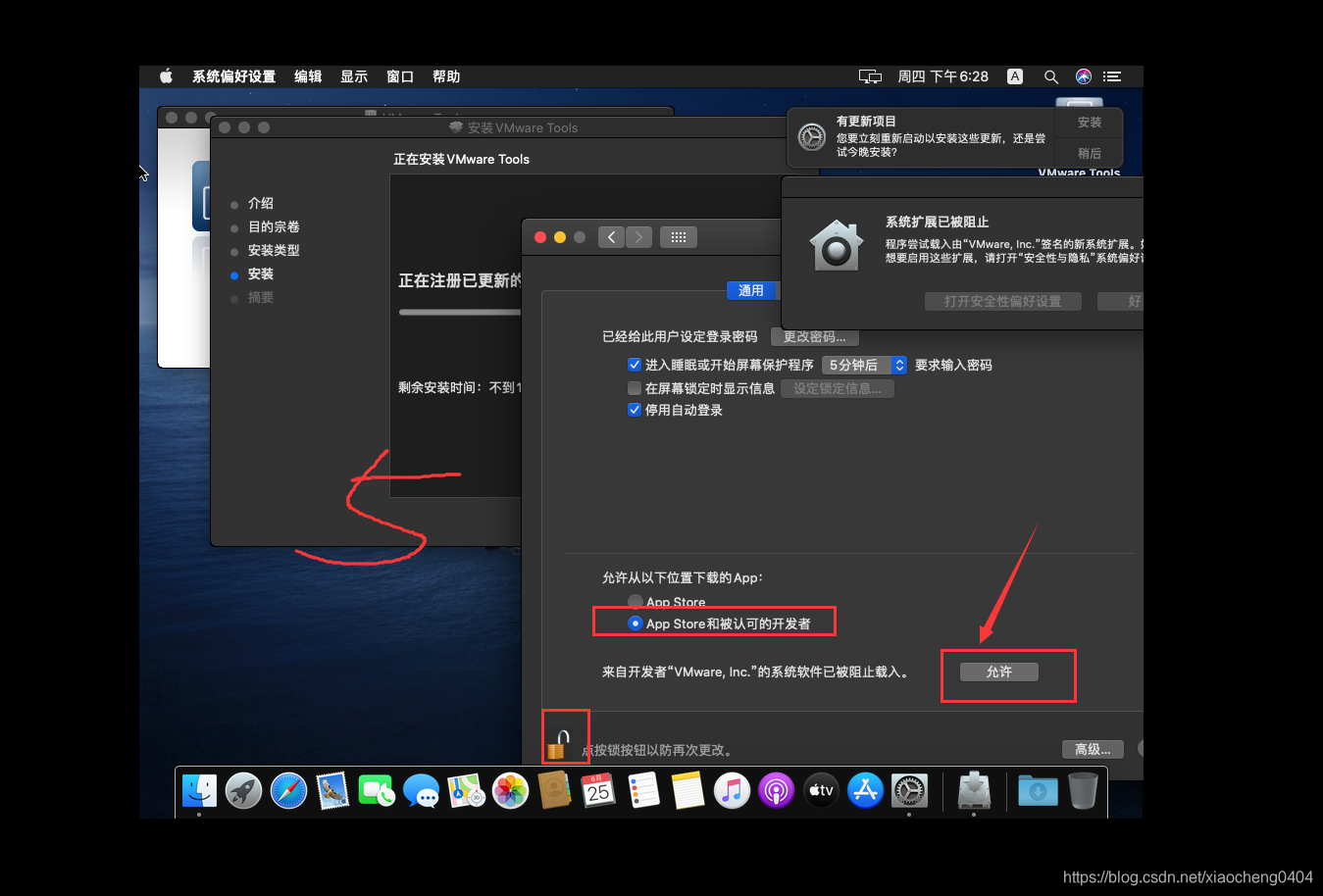Open the 高级 settings button
Screen dimensions: 1323x896
click(1093, 749)
